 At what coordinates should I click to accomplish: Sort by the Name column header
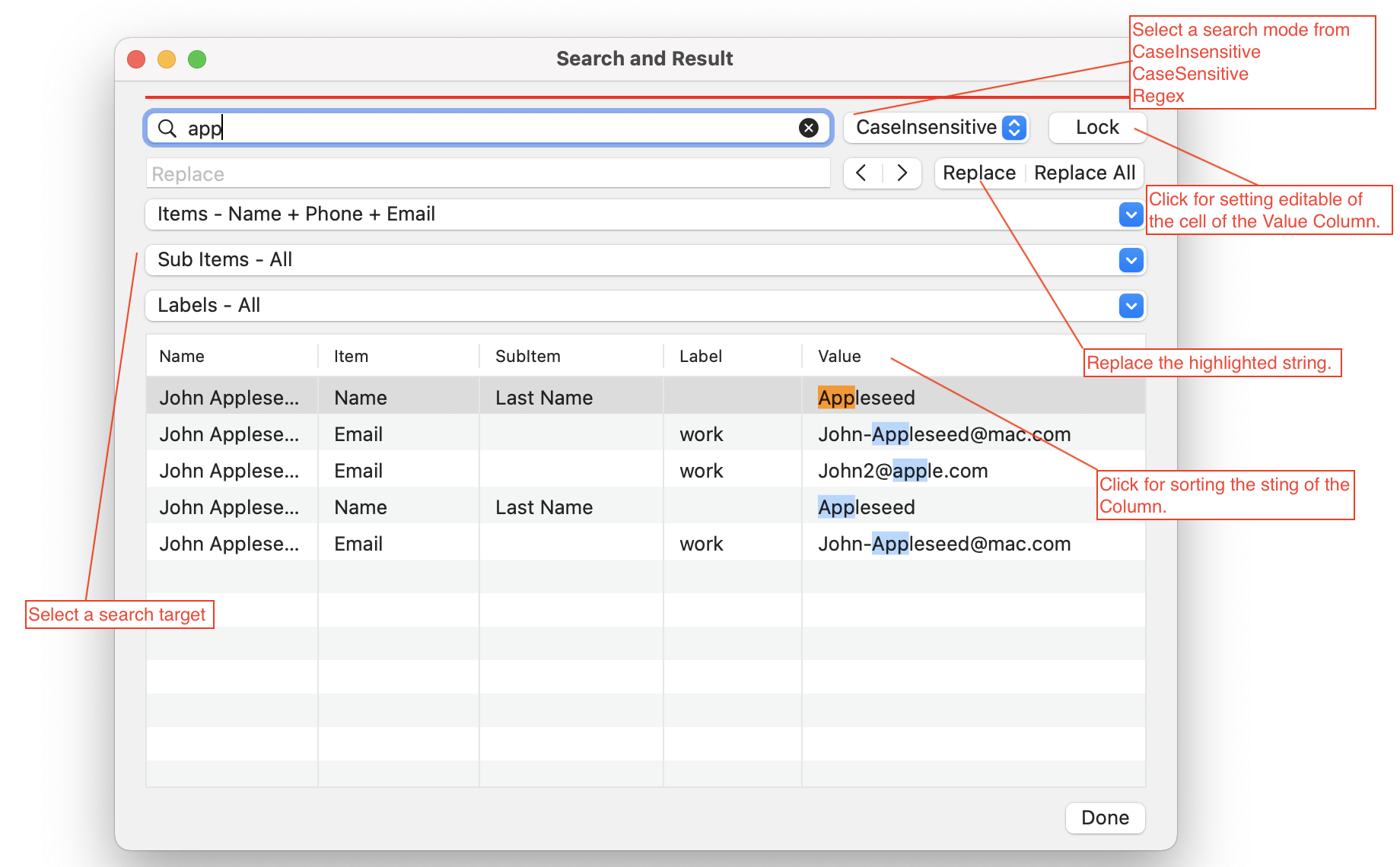[182, 357]
